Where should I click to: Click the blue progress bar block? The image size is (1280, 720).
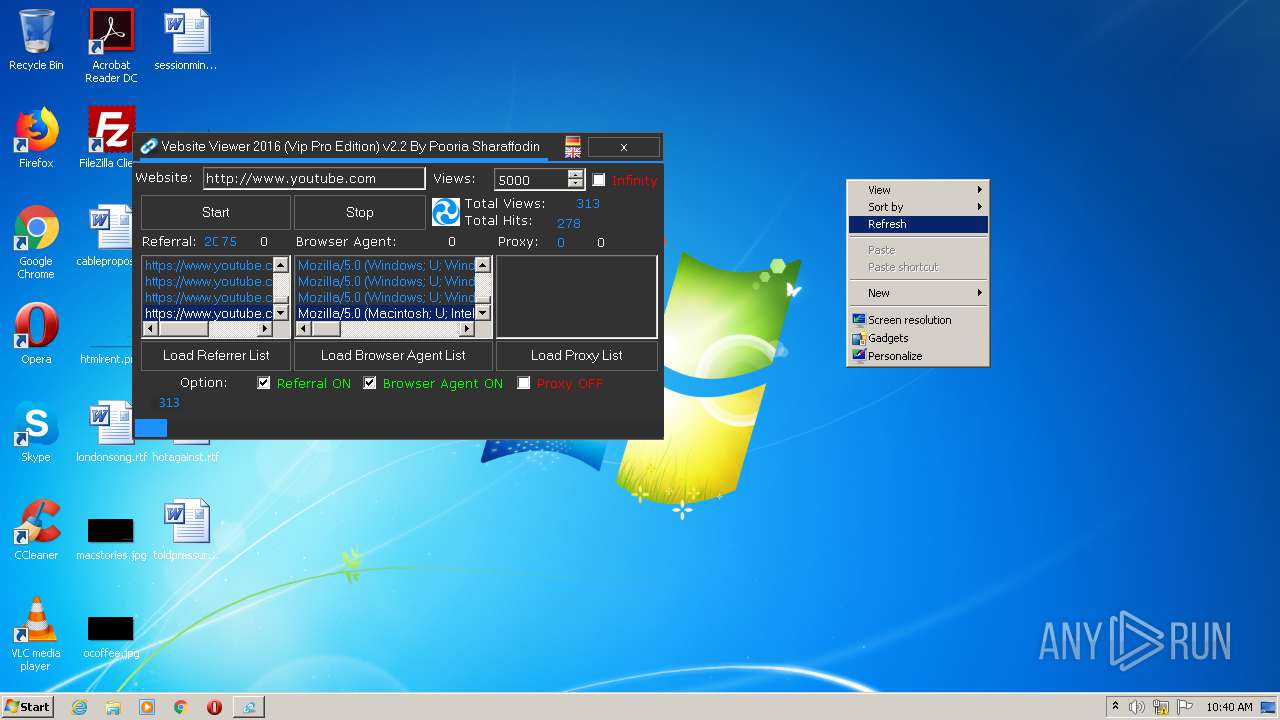tap(151, 428)
